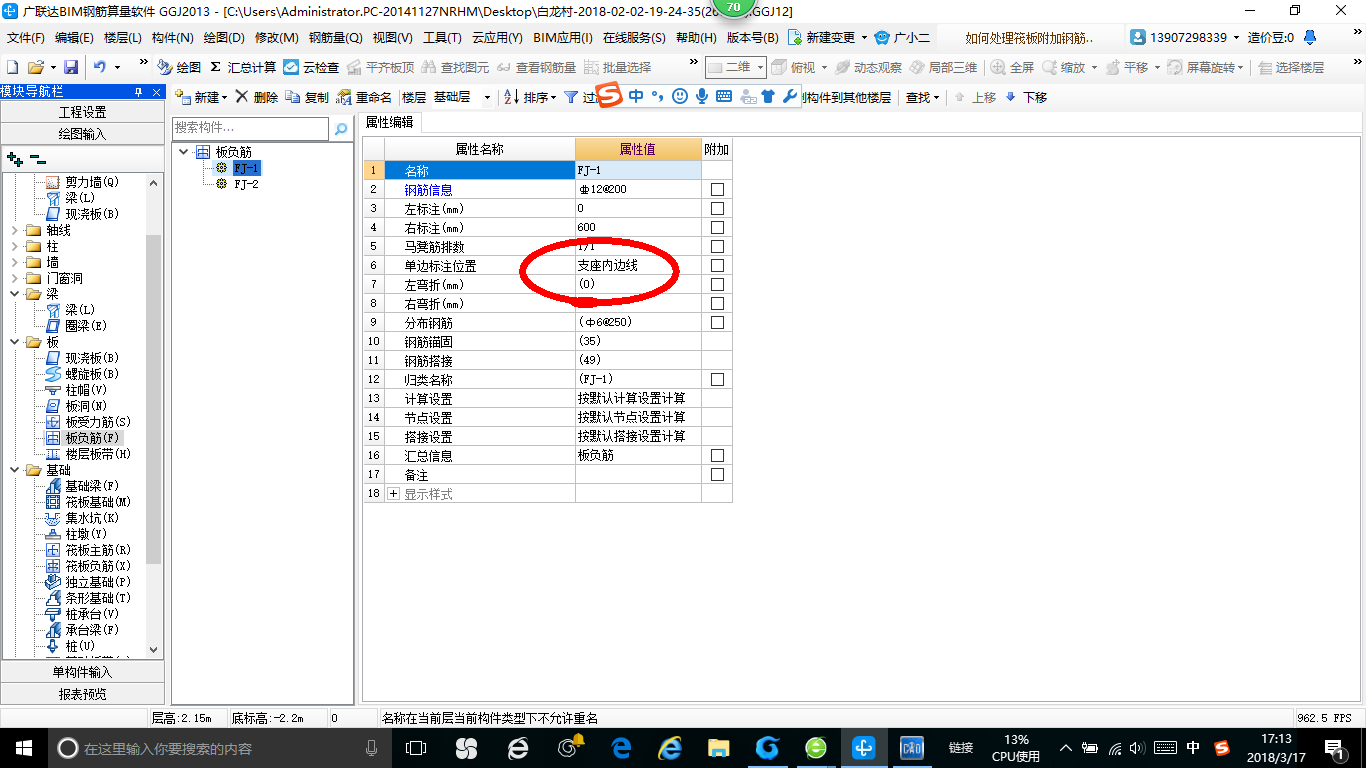Expand the 门窗洞 folder

coord(14,278)
